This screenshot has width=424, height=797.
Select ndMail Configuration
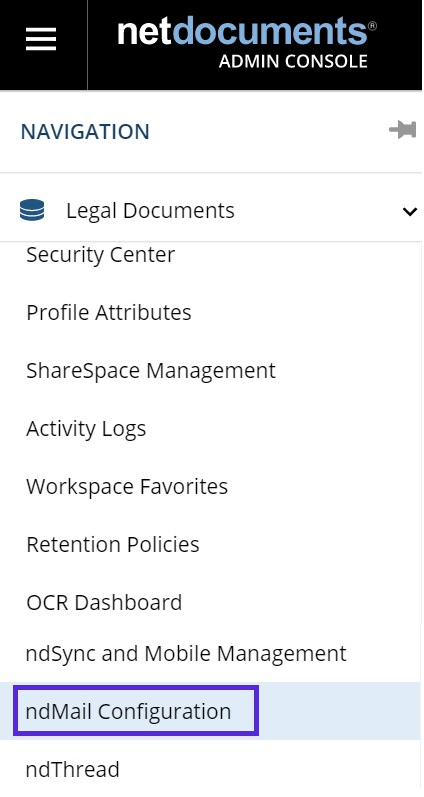click(x=129, y=711)
